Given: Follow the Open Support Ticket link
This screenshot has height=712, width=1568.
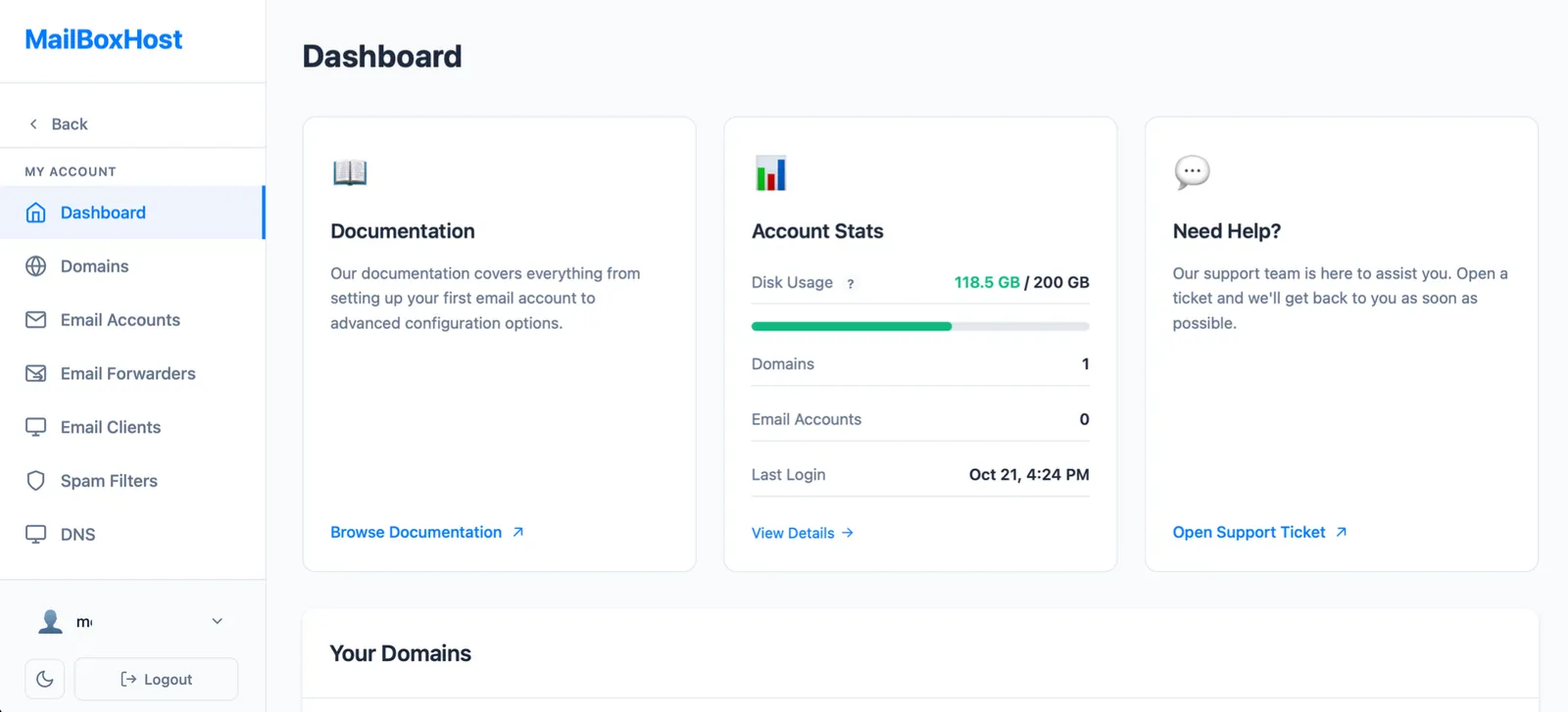Looking at the screenshot, I should [1260, 532].
